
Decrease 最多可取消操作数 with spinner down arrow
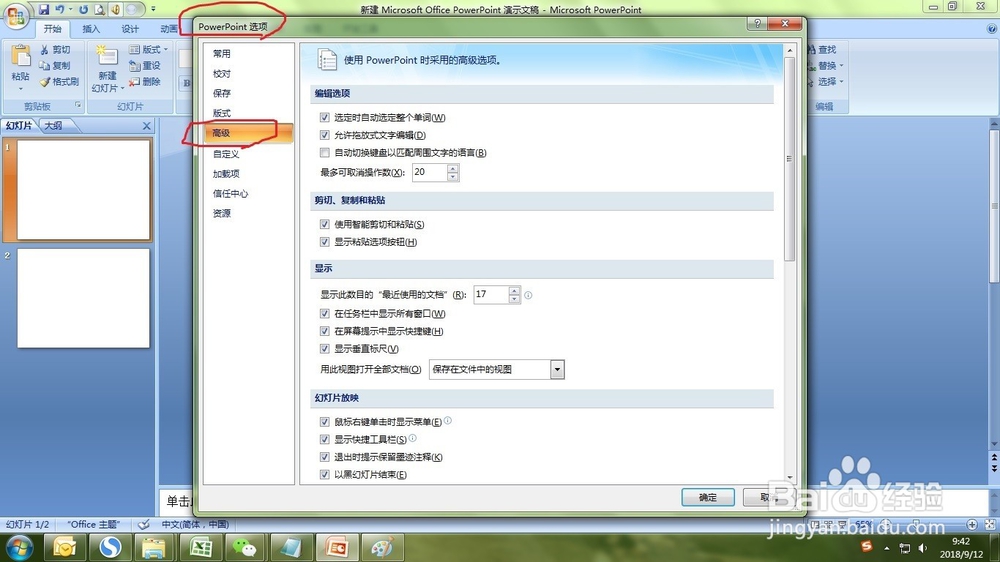pos(453,177)
